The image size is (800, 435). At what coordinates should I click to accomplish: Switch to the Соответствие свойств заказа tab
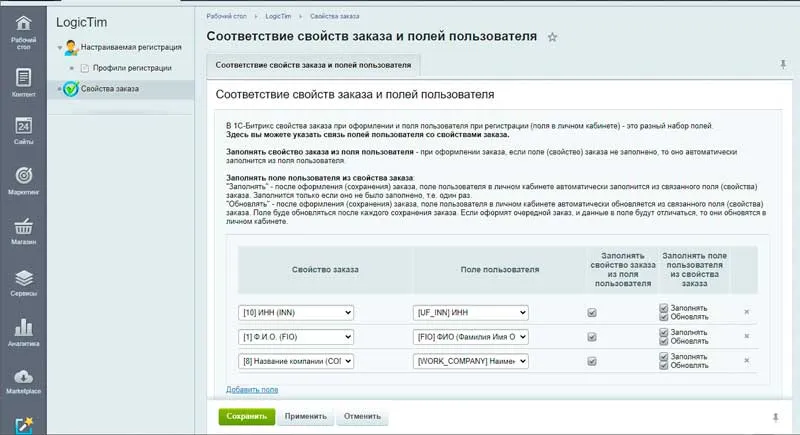point(312,64)
